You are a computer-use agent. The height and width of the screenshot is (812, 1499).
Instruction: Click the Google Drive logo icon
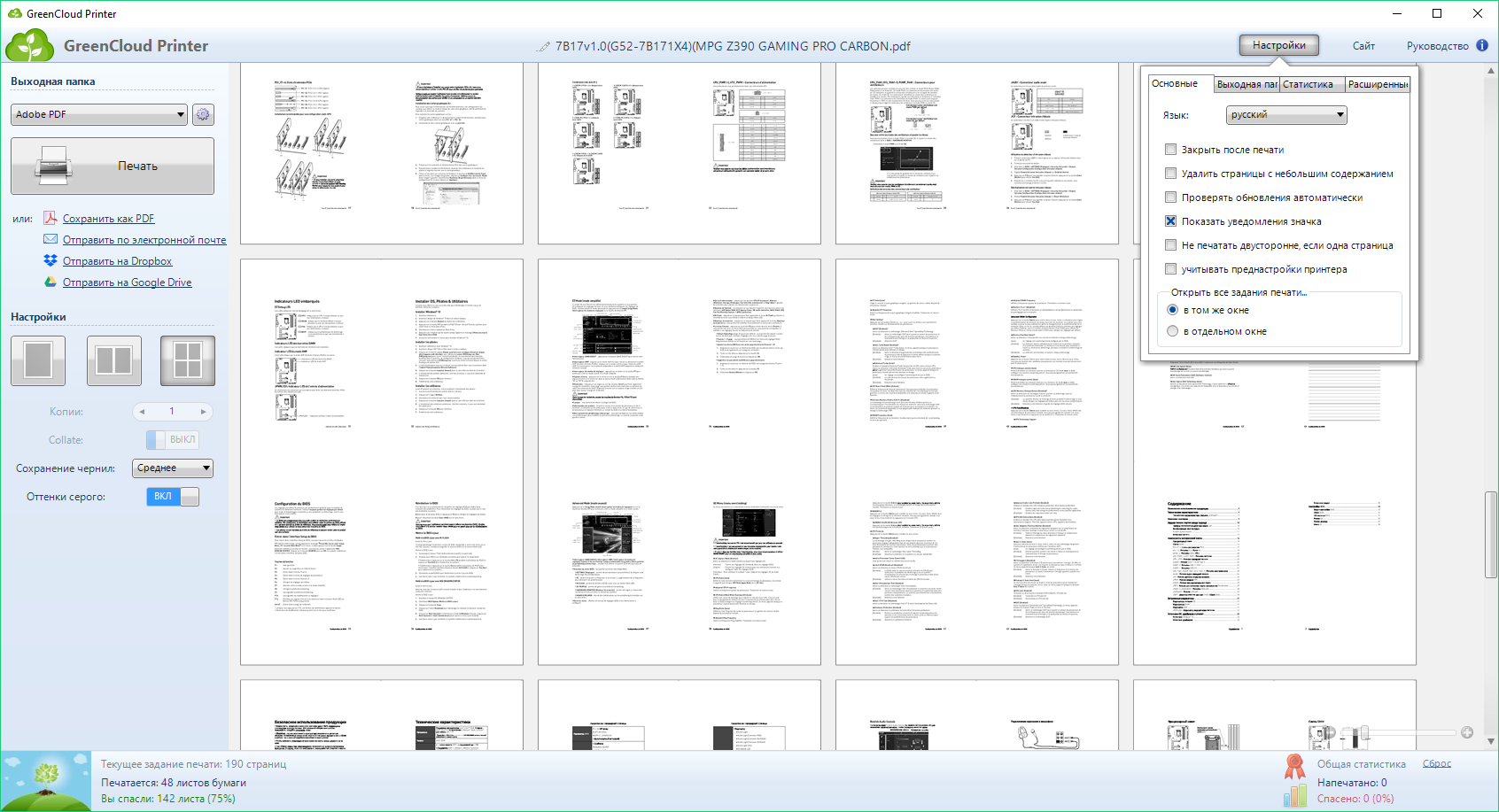point(50,282)
